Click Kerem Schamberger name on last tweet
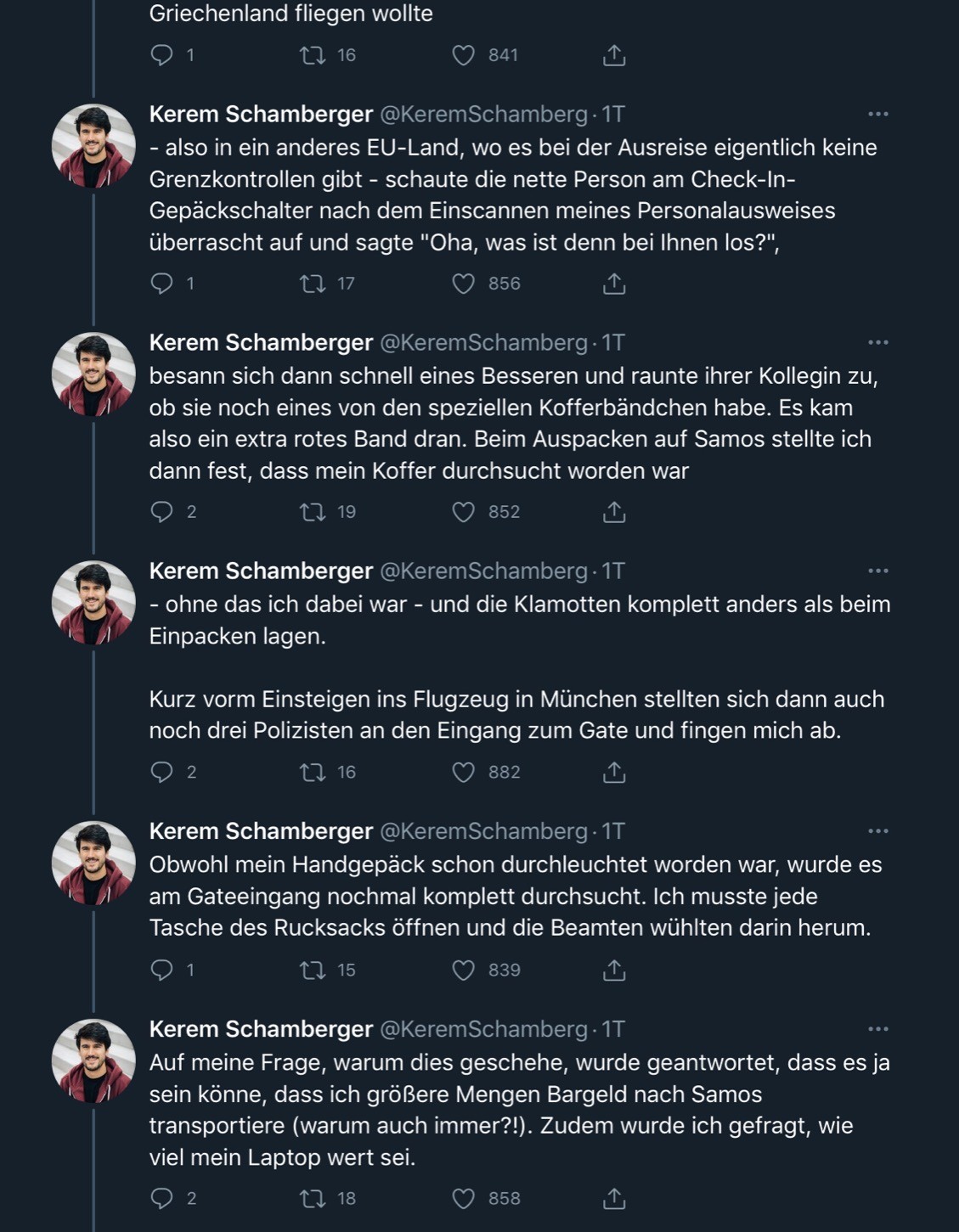This screenshot has width=959, height=1232. pos(261,1029)
